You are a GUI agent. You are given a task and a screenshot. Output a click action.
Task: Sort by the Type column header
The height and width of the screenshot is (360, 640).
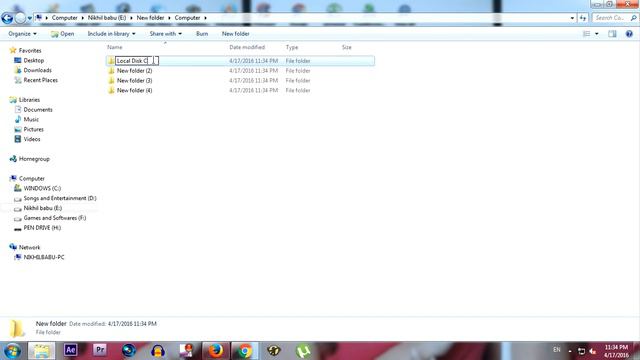[292, 47]
